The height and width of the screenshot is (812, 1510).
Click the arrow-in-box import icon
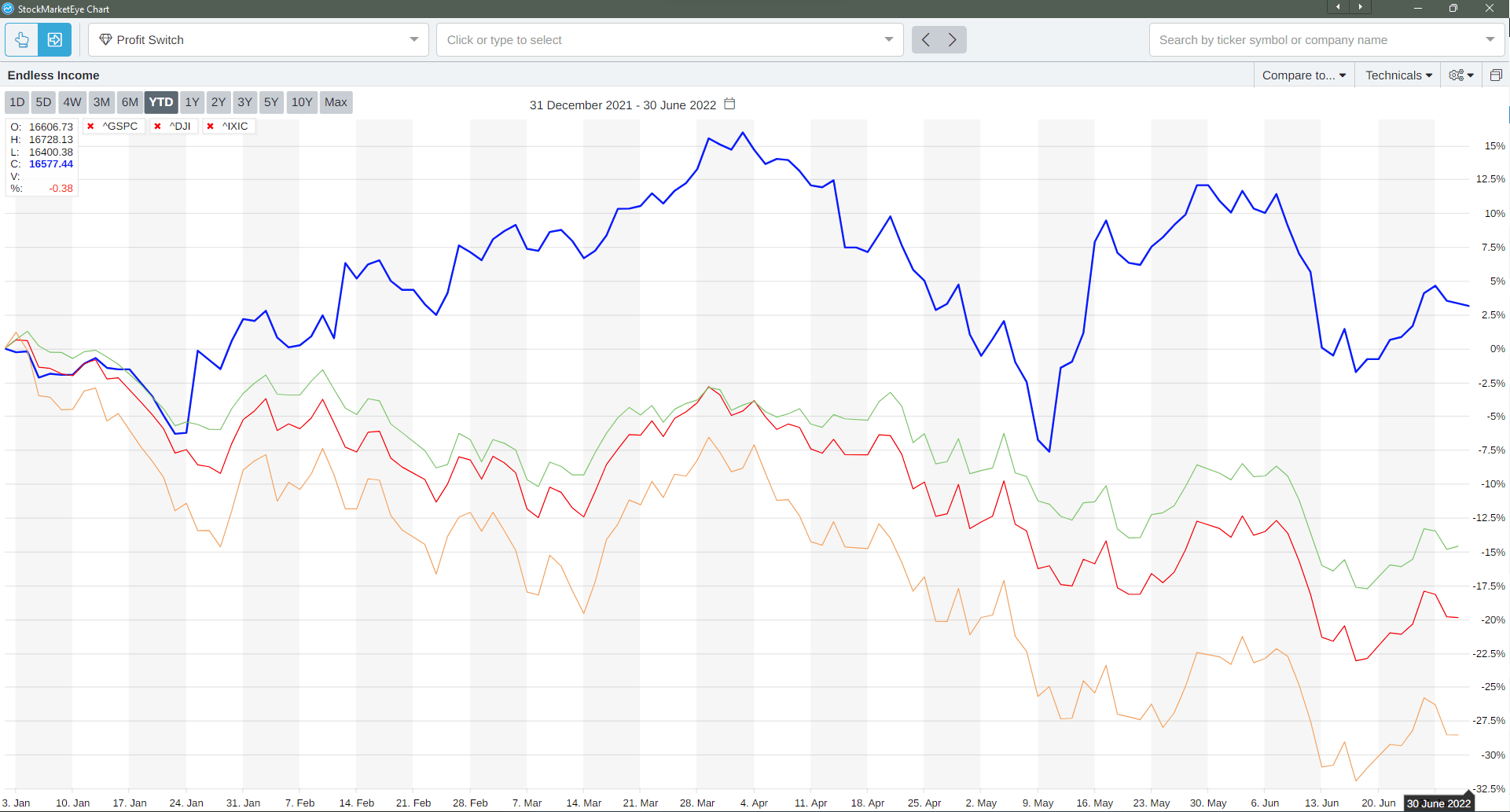(x=54, y=39)
